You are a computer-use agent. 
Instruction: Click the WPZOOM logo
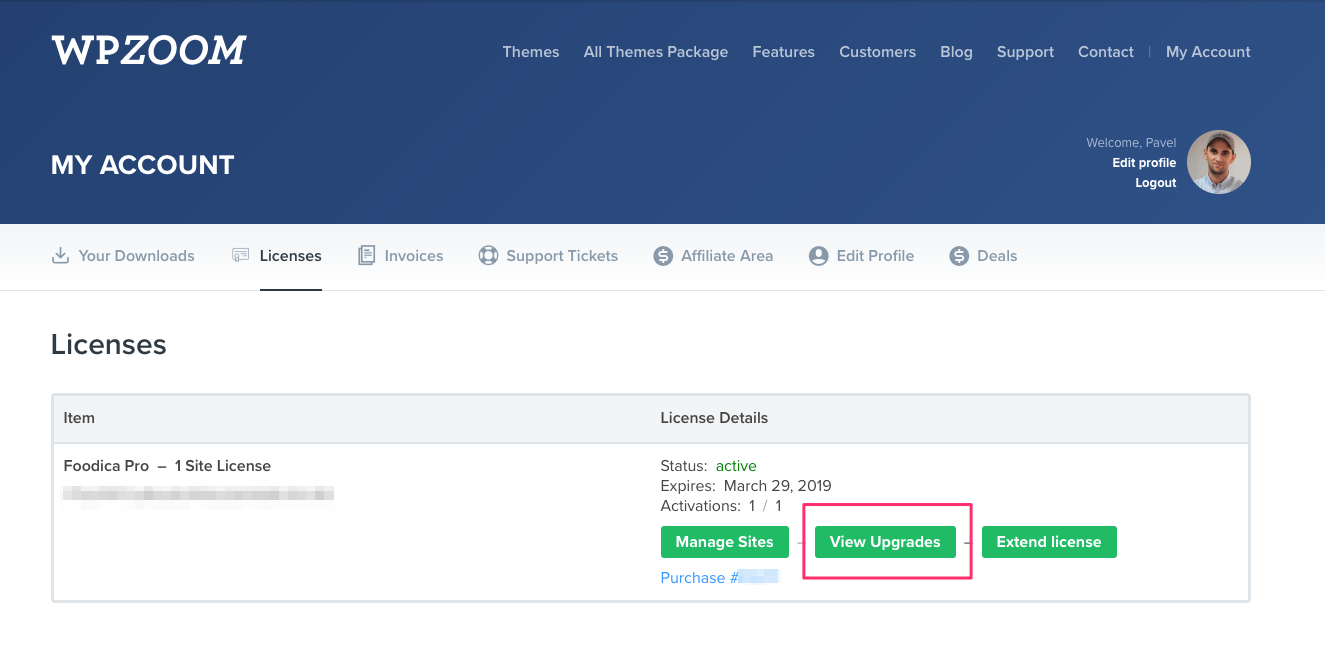click(148, 51)
